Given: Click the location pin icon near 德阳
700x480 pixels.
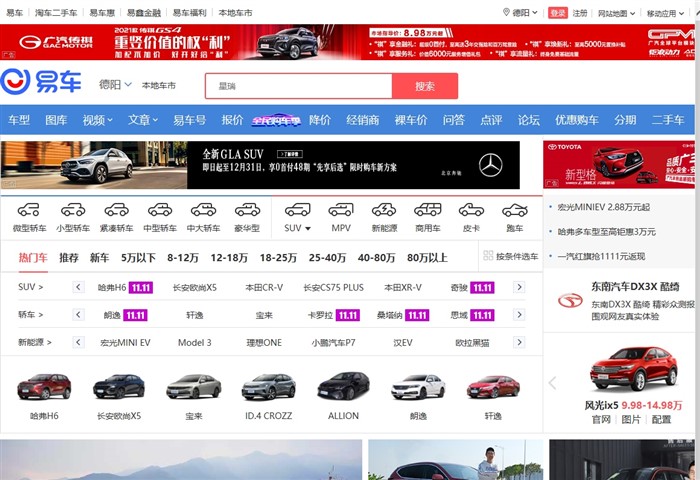Looking at the screenshot, I should [506, 12].
